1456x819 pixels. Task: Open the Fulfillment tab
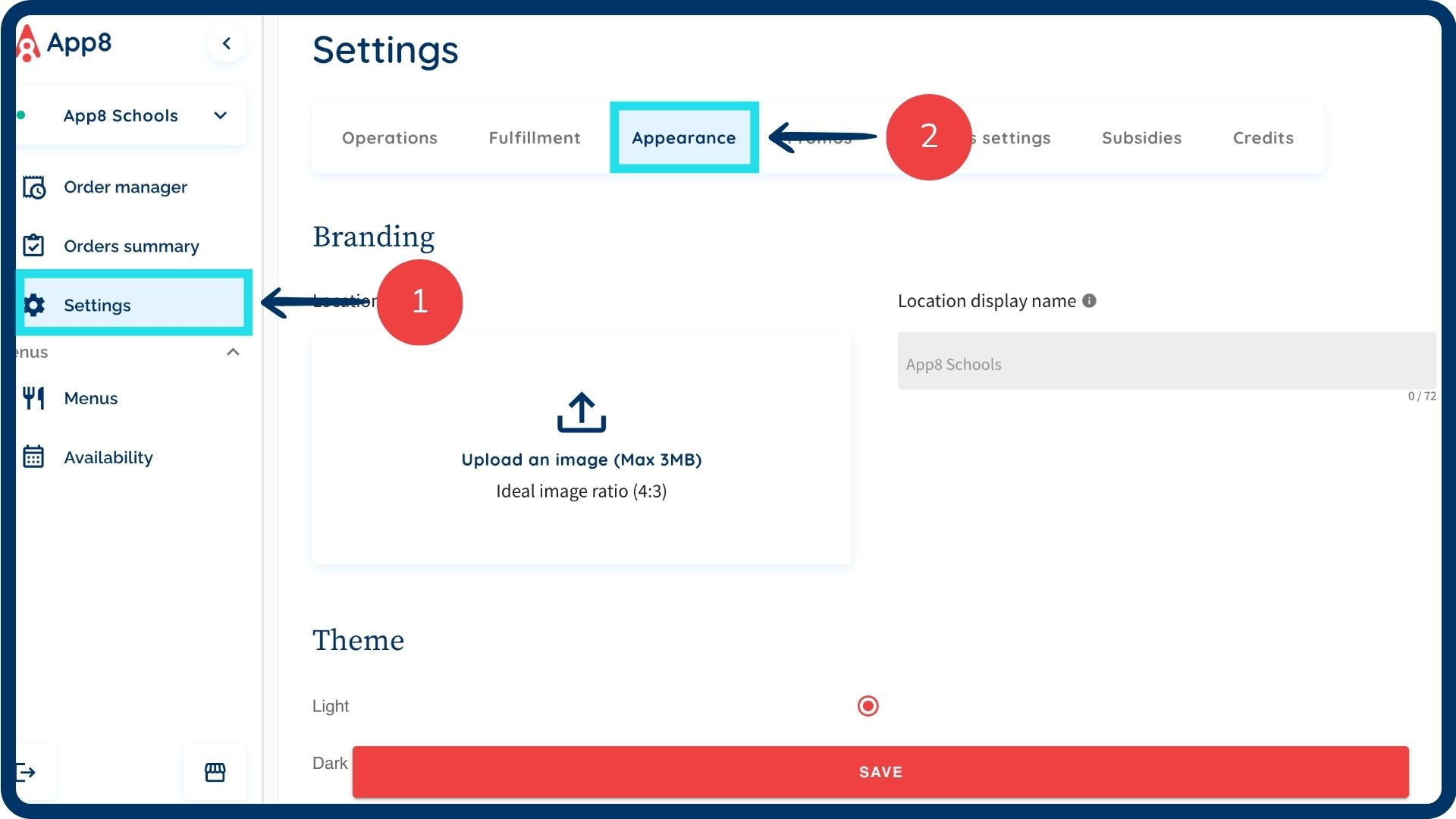coord(534,138)
